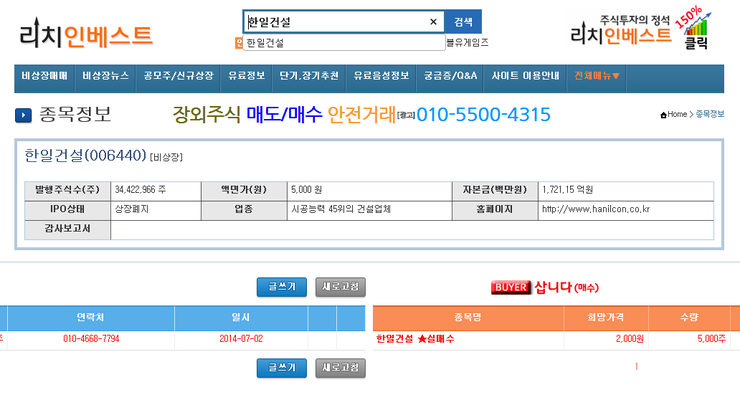This screenshot has height=395, width=740.
Task: Open the 한일건설 ★실매수 buy listing
Action: [x=415, y=339]
